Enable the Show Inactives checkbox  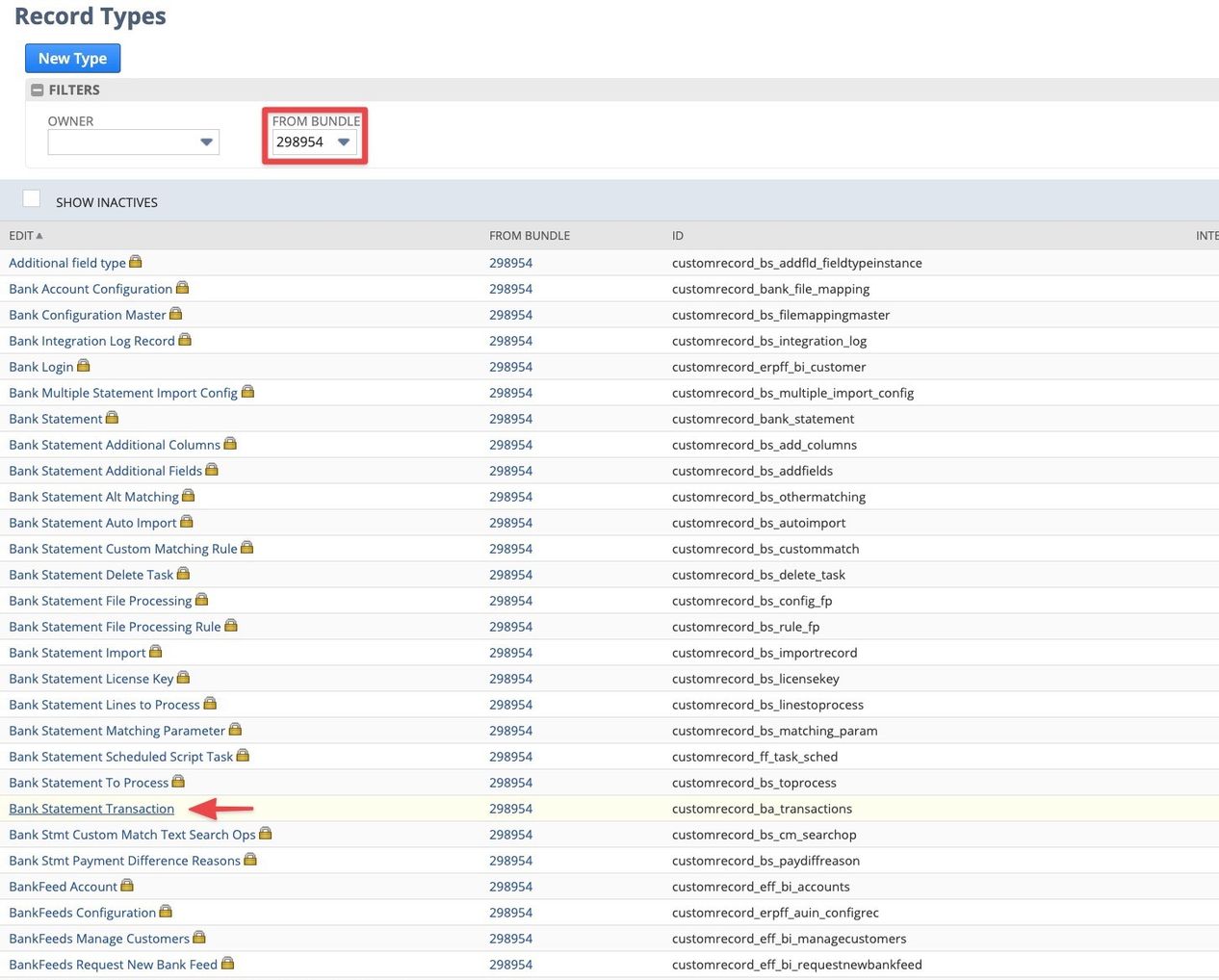(x=32, y=198)
